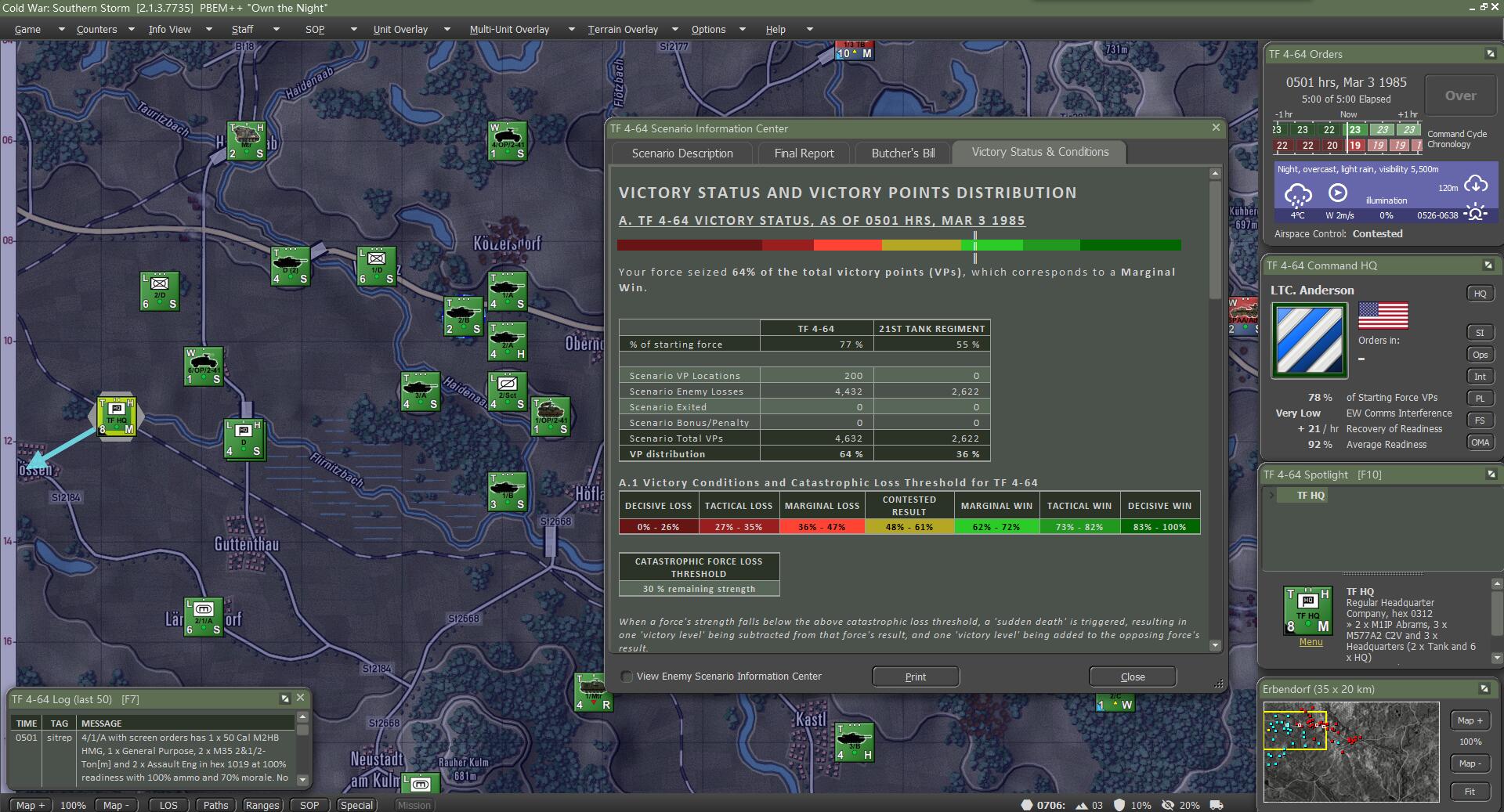Select the 2/A tank counter marked H
Viewport: 1504px width, 812px height.
(x=507, y=341)
